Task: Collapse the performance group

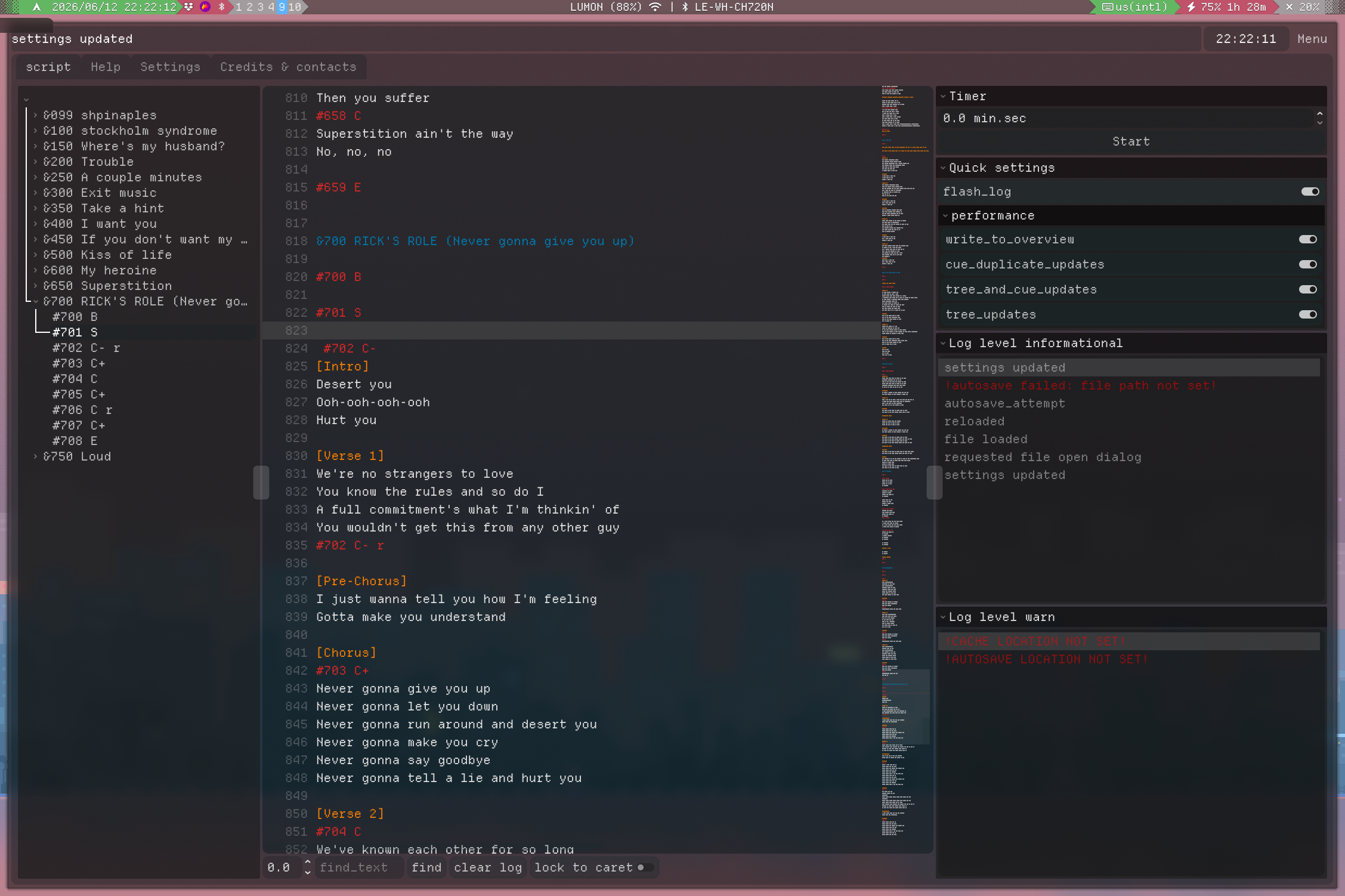Action: click(x=945, y=215)
